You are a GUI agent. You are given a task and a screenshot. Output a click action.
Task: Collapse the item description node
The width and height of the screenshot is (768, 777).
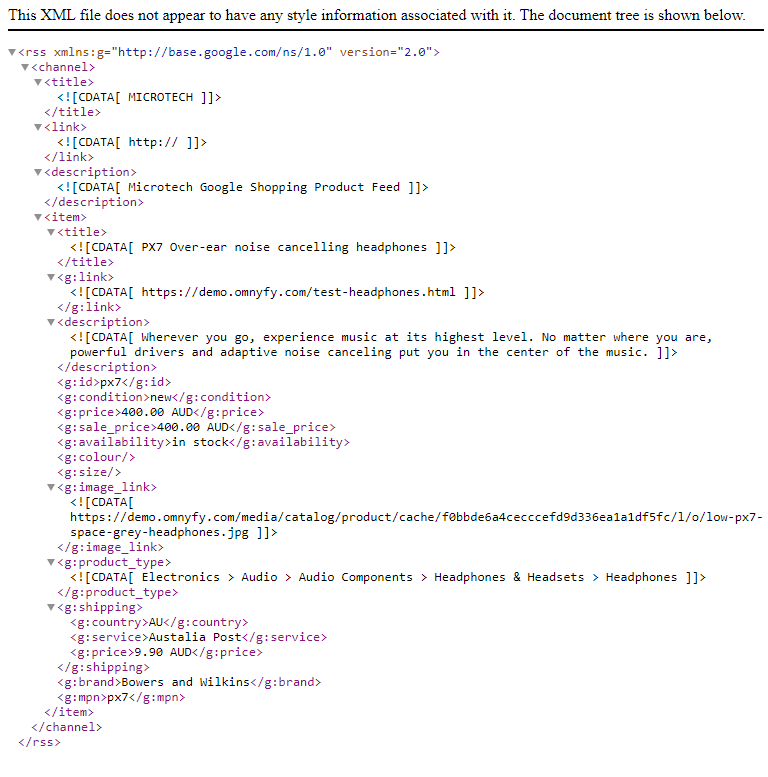coord(51,323)
